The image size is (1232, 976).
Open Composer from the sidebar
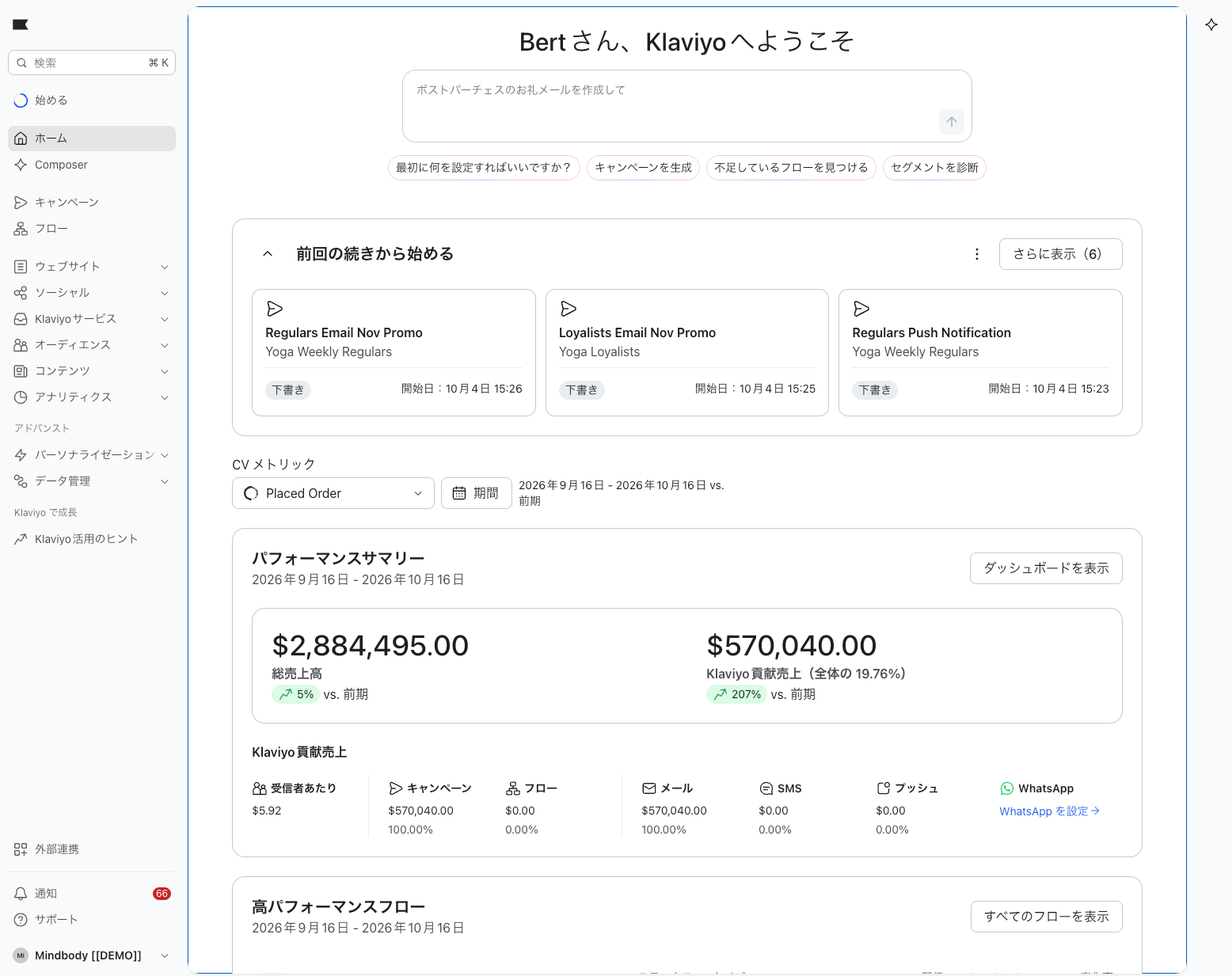pyautogui.click(x=92, y=165)
